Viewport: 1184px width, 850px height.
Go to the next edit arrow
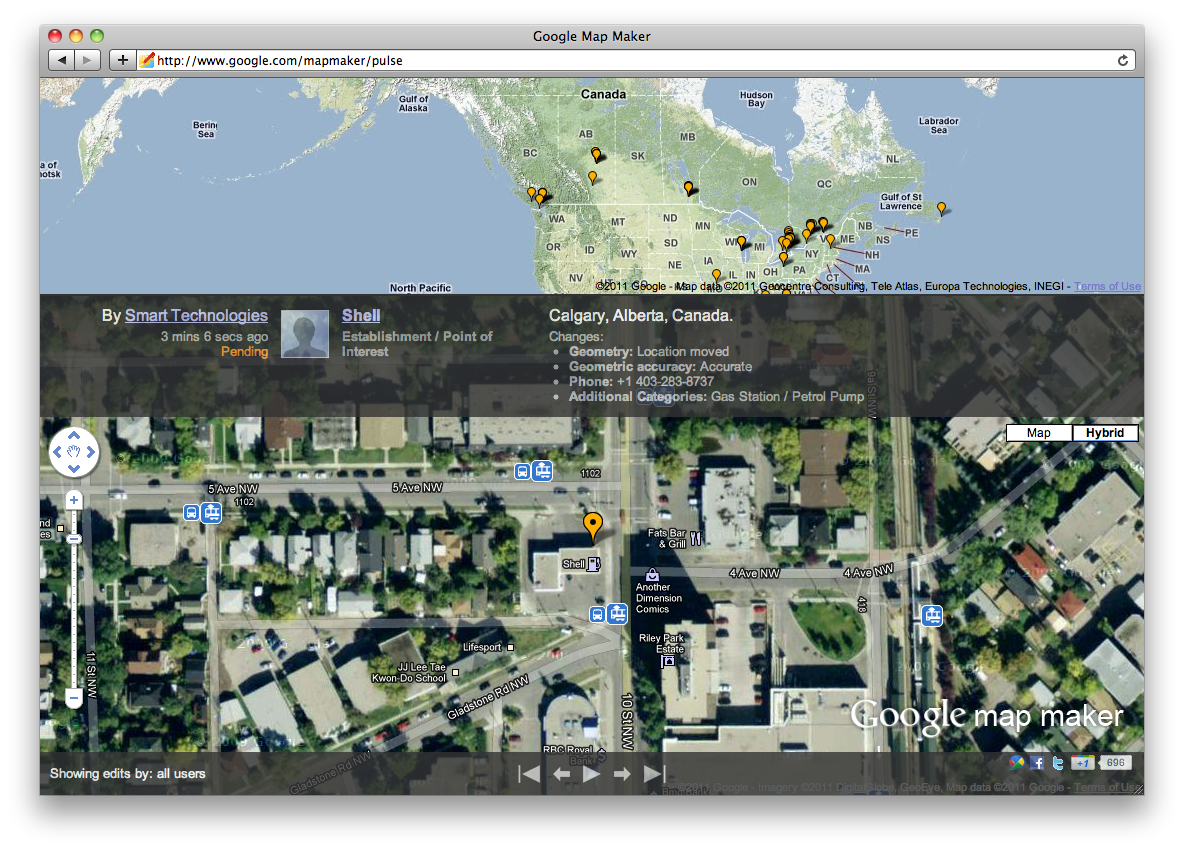pos(622,774)
